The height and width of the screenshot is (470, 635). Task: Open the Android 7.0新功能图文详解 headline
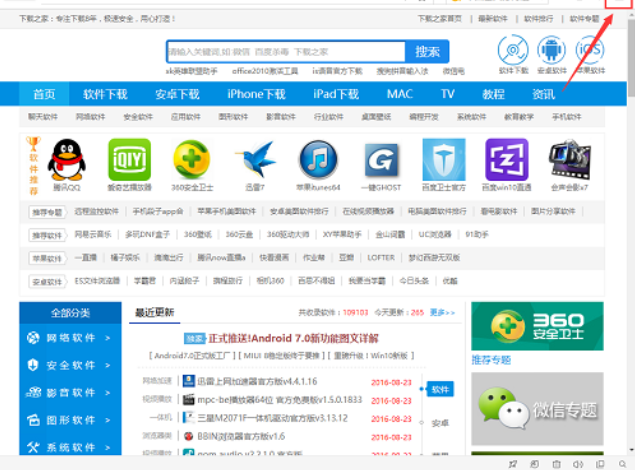pyautogui.click(x=294, y=338)
